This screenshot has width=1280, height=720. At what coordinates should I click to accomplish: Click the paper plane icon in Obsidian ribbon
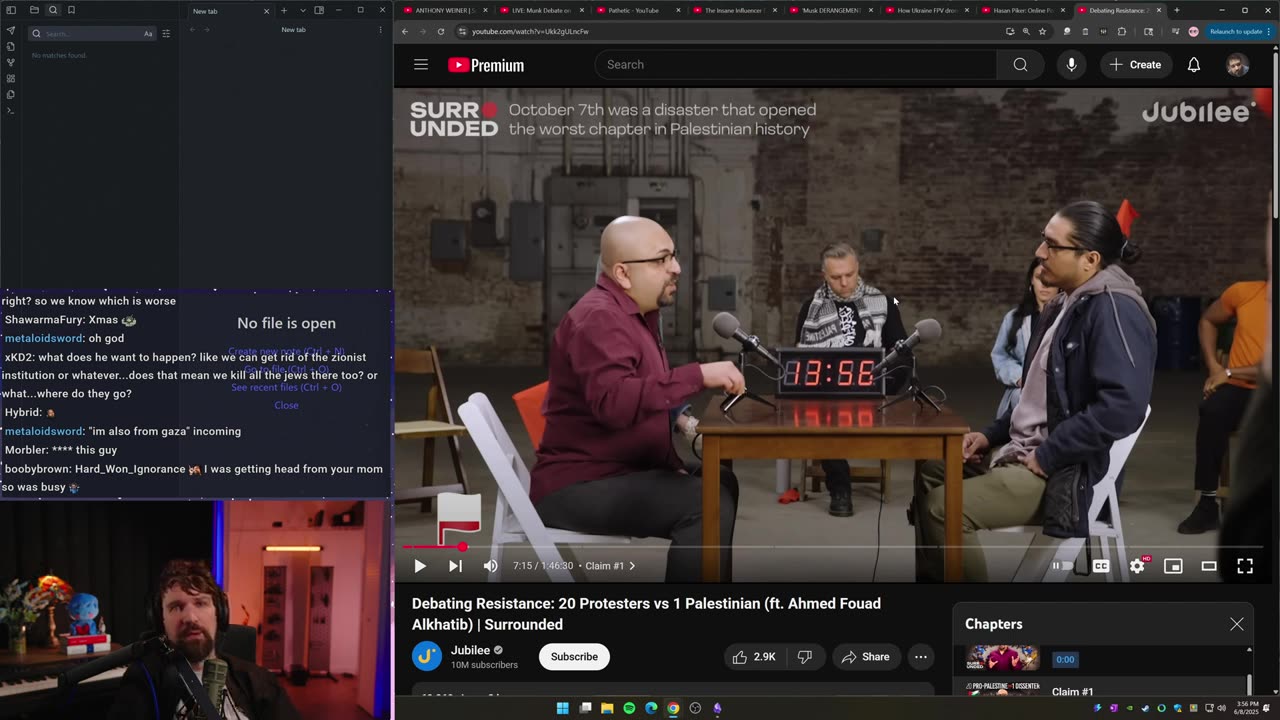click(11, 30)
